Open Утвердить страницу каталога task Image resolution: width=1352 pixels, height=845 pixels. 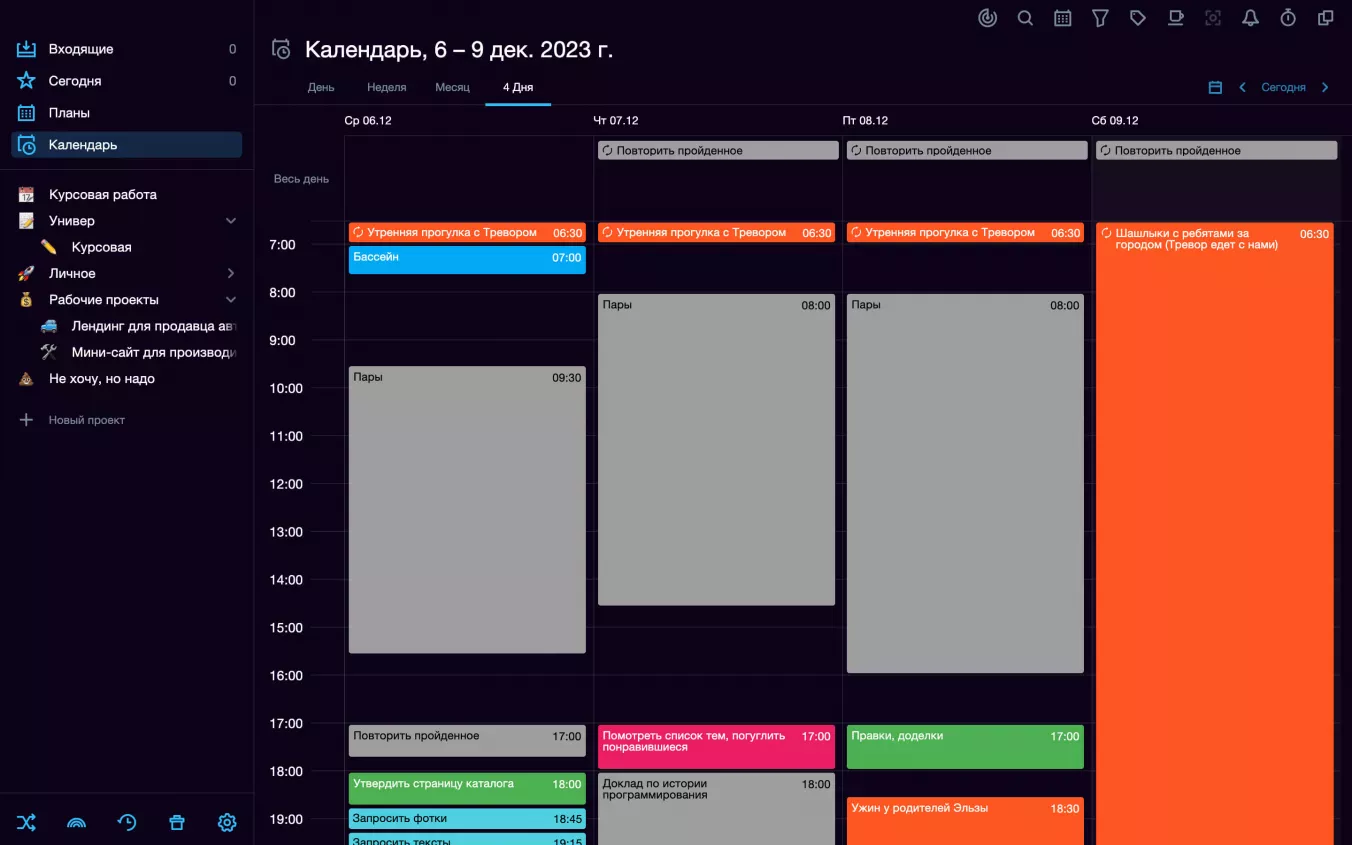[467, 789]
